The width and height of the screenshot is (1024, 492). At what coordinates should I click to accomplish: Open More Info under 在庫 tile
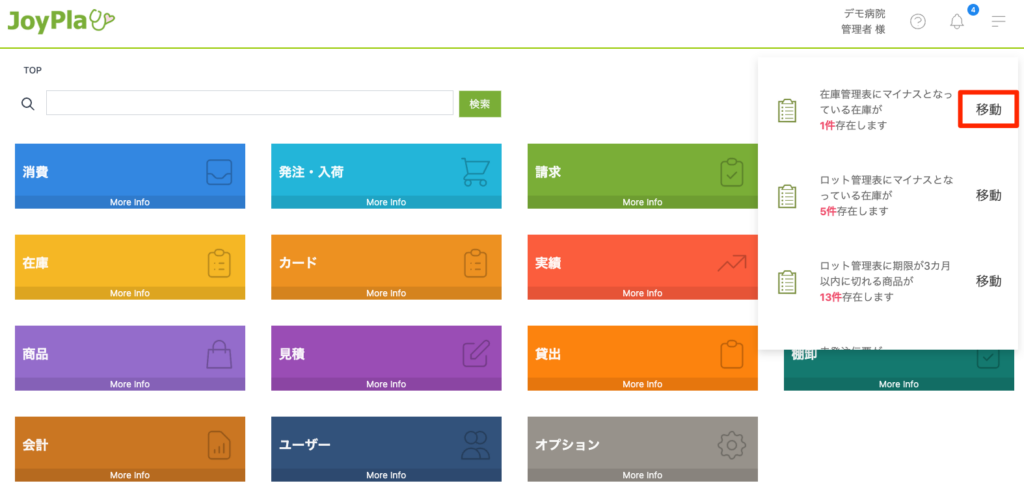click(x=130, y=293)
